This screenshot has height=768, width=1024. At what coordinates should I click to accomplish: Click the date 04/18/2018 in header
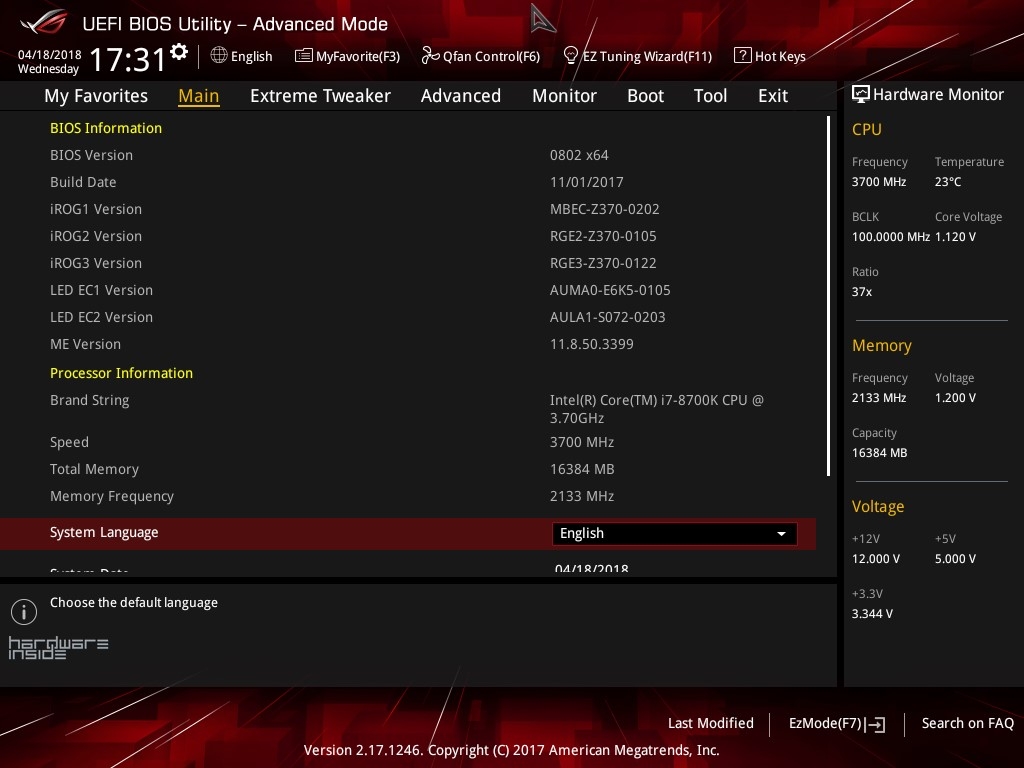pos(50,55)
